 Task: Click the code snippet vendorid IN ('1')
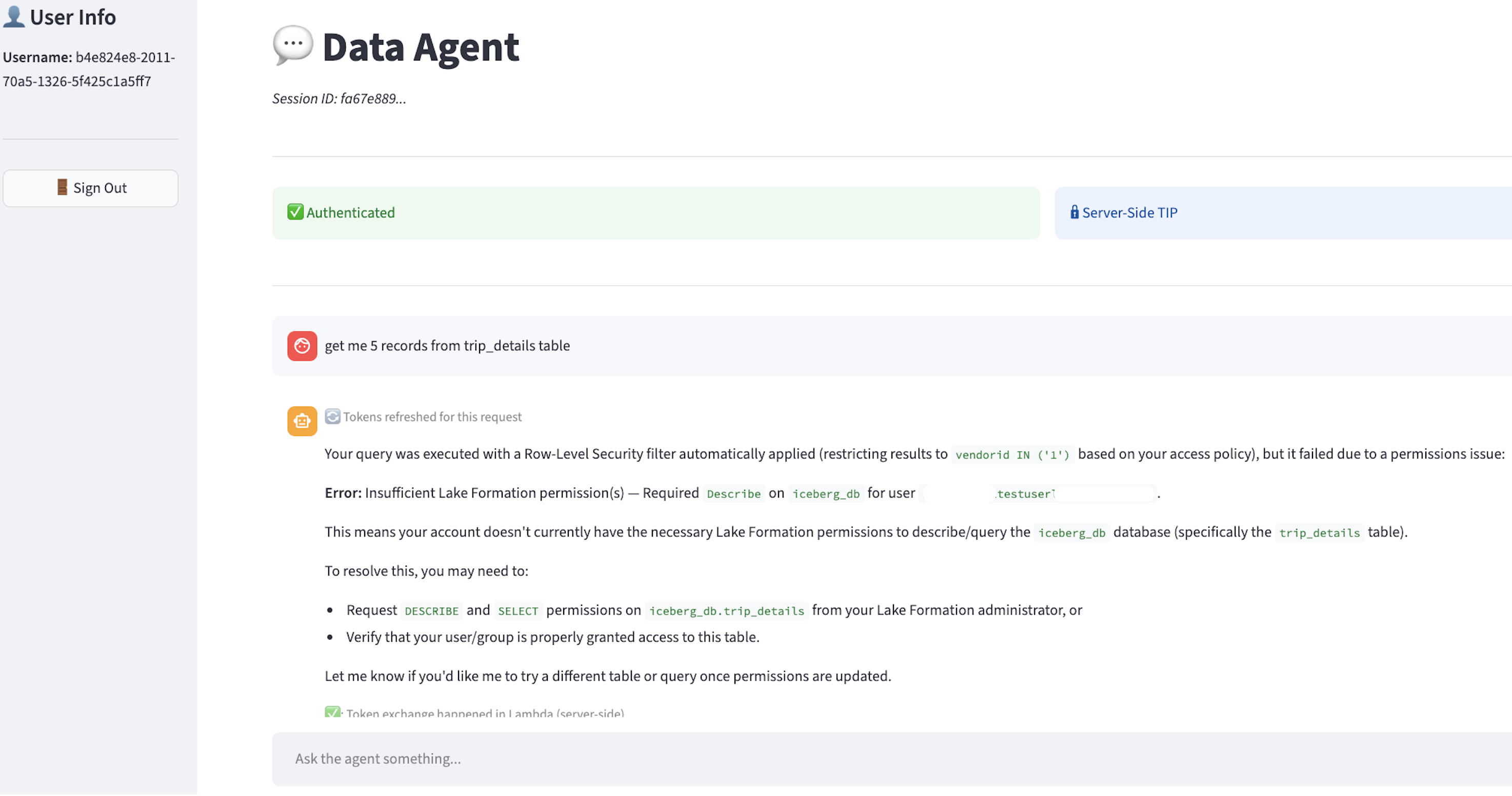(1012, 455)
